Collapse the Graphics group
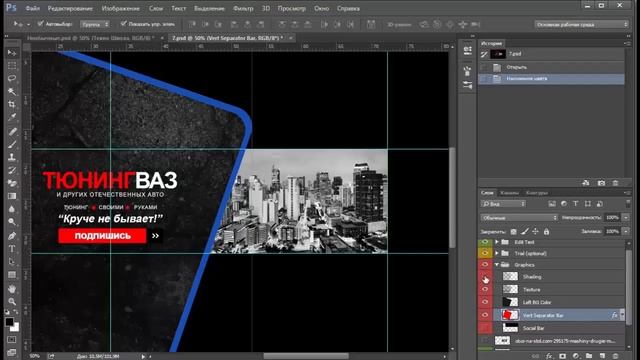The image size is (640, 360). coord(497,264)
